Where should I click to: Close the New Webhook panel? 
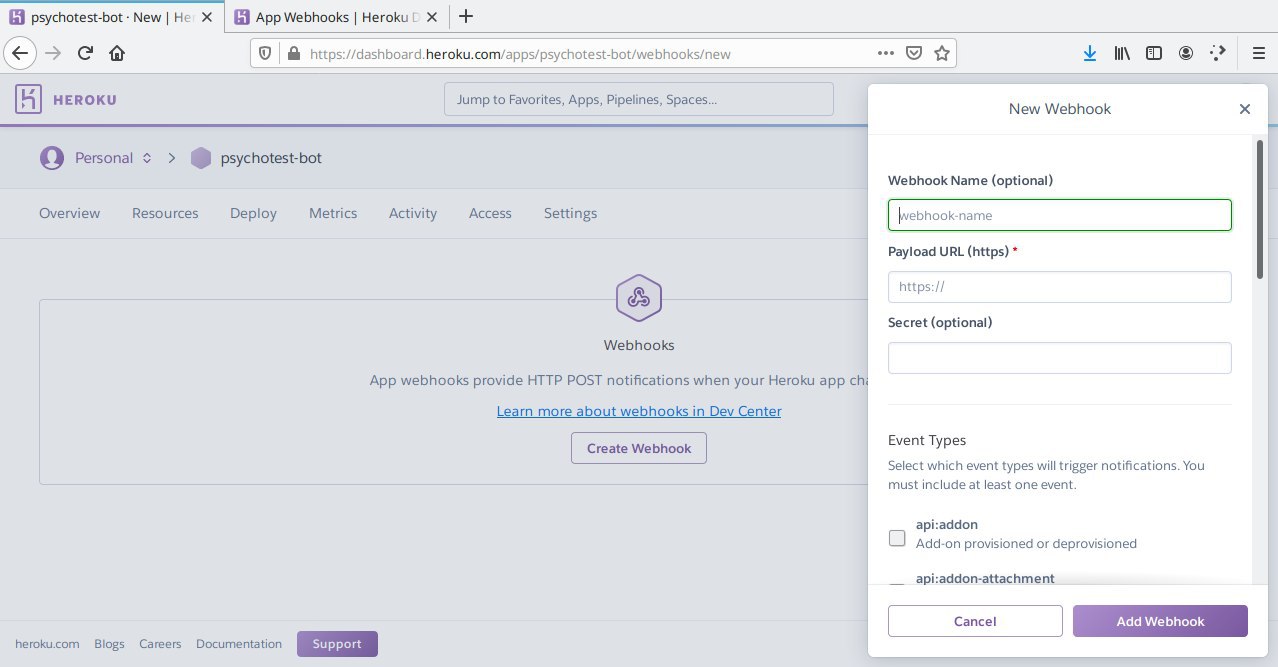coord(1245,109)
